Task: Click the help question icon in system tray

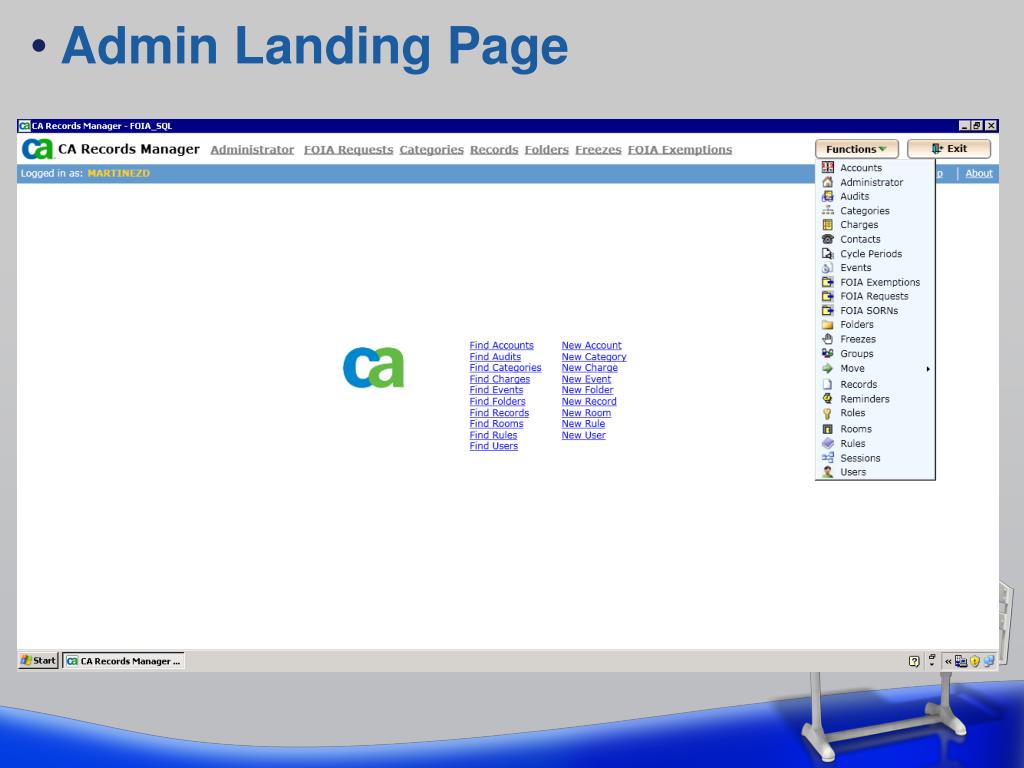Action: [x=914, y=661]
